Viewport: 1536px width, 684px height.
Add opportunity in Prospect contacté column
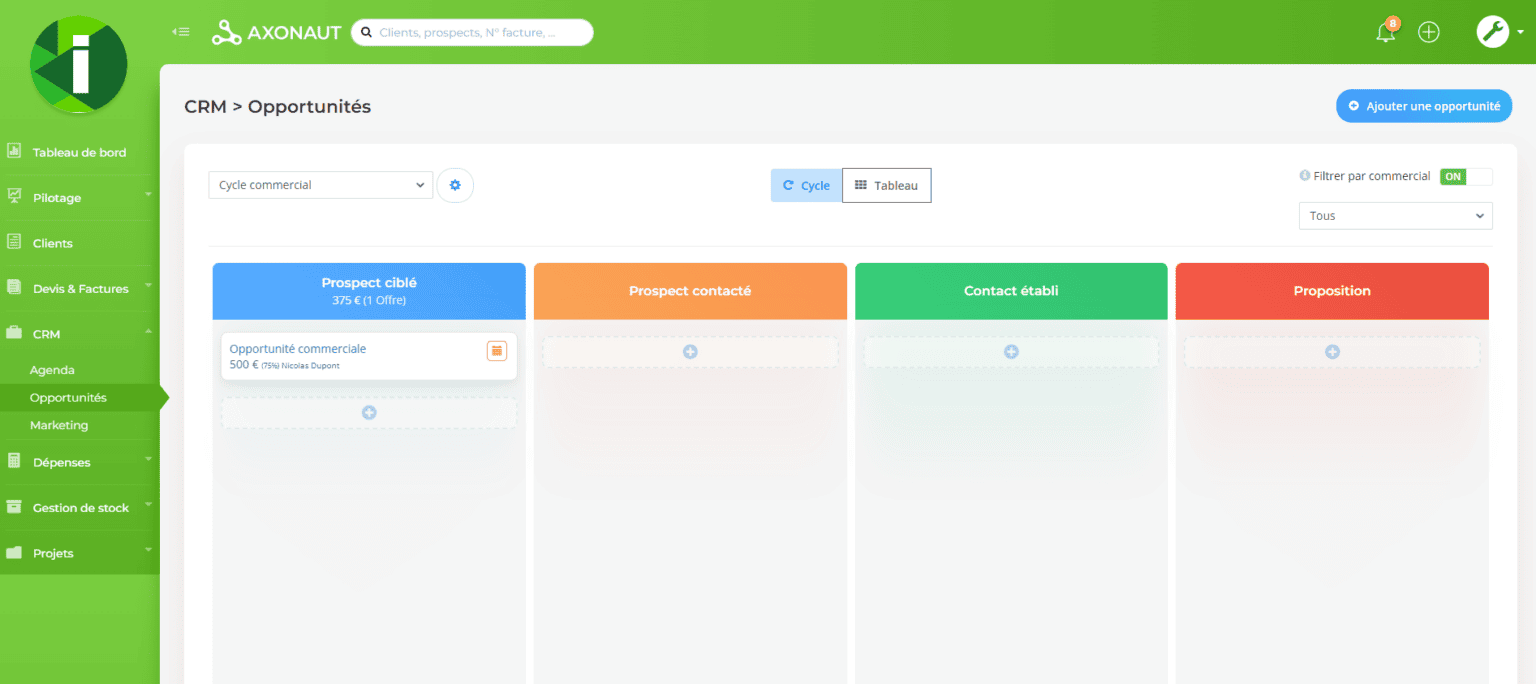coord(690,352)
